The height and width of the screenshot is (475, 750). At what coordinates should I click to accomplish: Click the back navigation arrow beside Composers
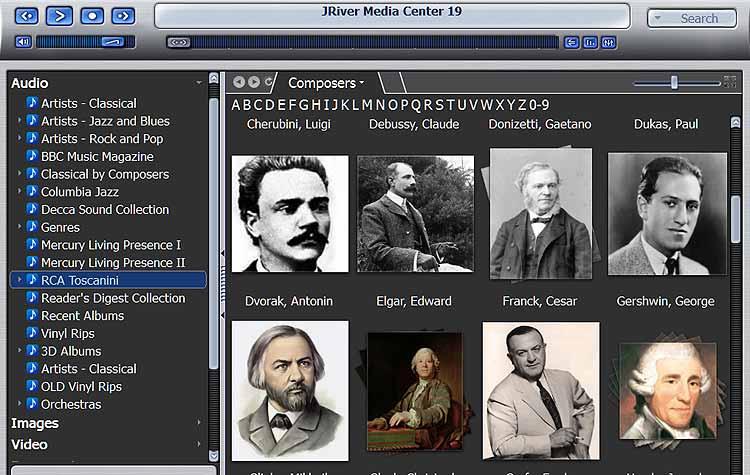tap(239, 82)
